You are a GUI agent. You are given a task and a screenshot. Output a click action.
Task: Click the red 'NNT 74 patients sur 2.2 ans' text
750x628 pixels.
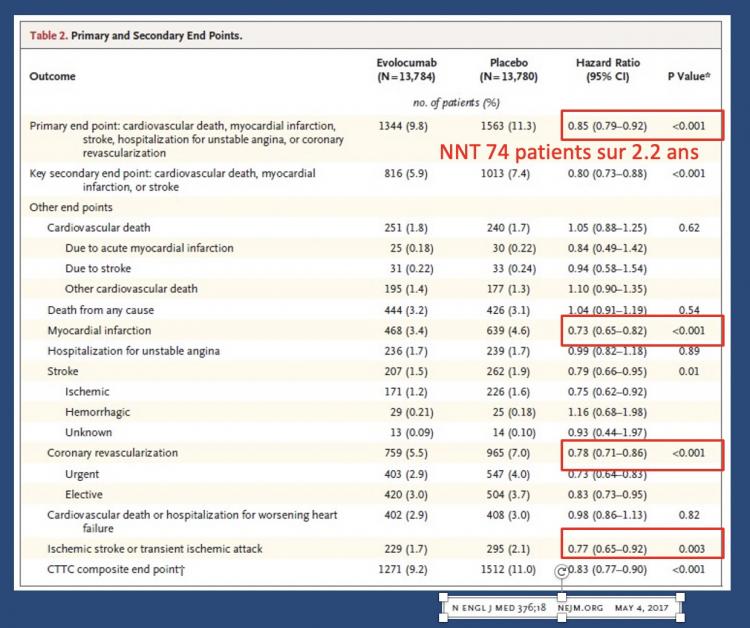(569, 152)
